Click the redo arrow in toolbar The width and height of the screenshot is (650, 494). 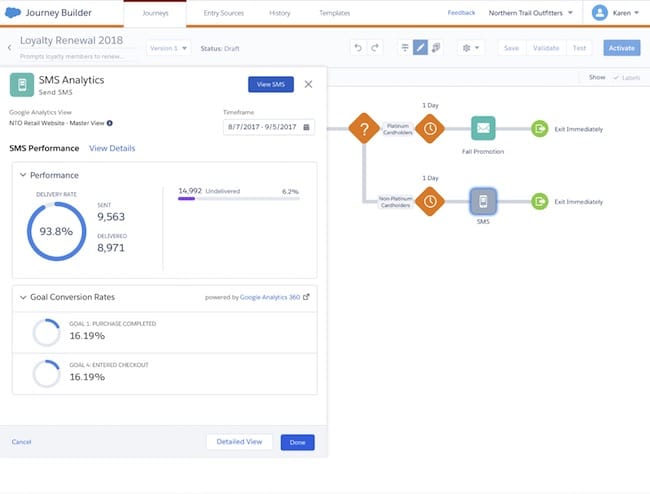[x=375, y=48]
